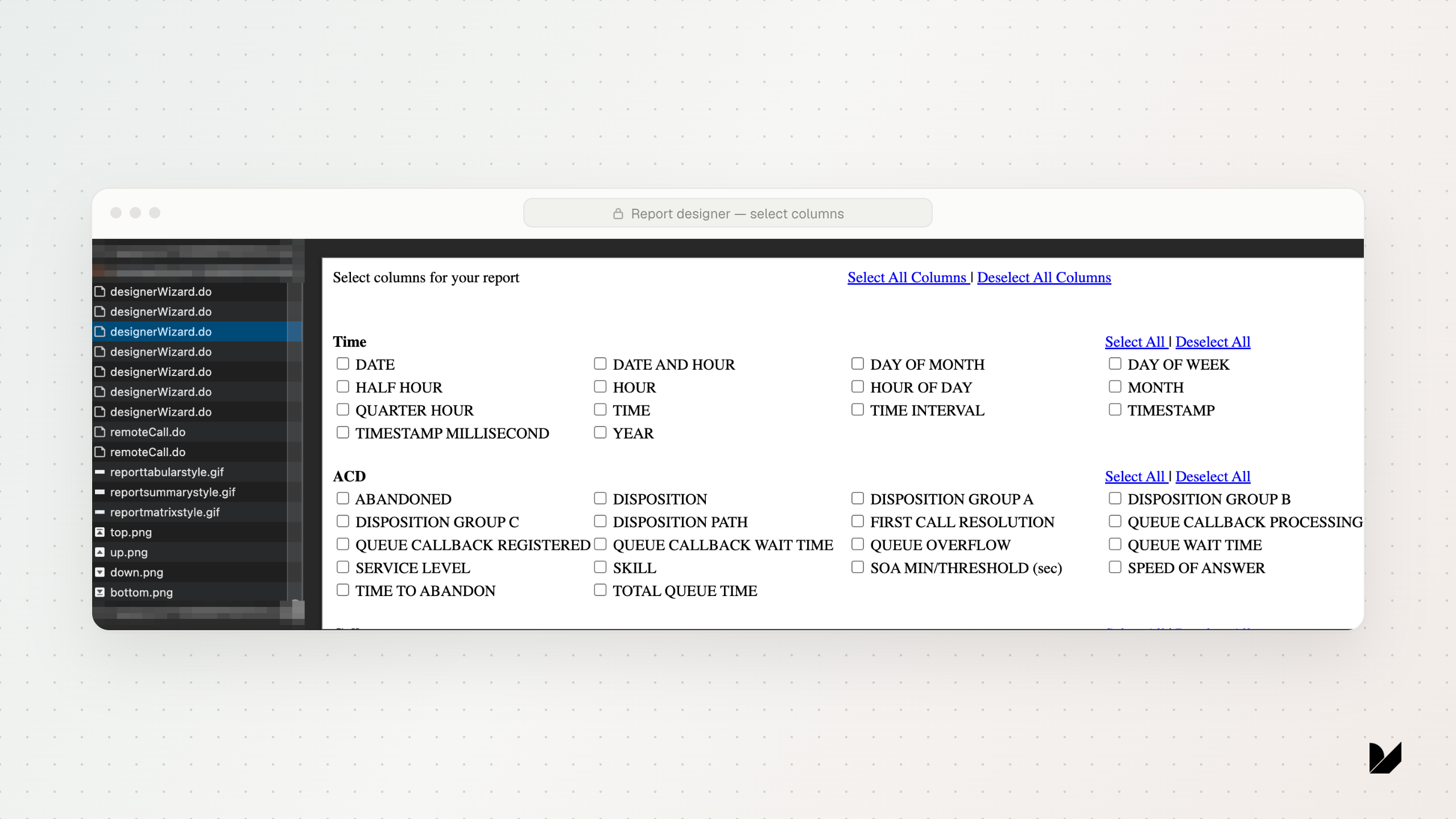
Task: Check TIME TO ABANDON checkbox
Action: click(x=343, y=590)
